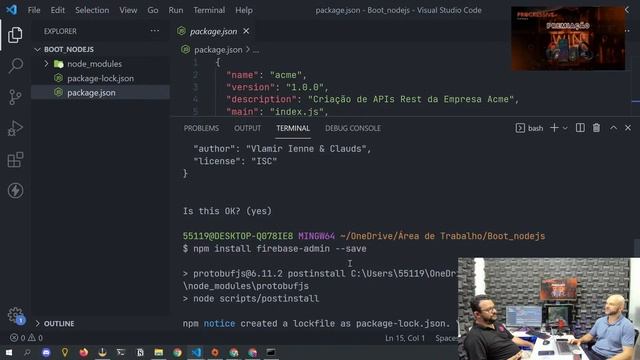Click the "Is this OK? (yes)" terminal line

[x=227, y=211]
